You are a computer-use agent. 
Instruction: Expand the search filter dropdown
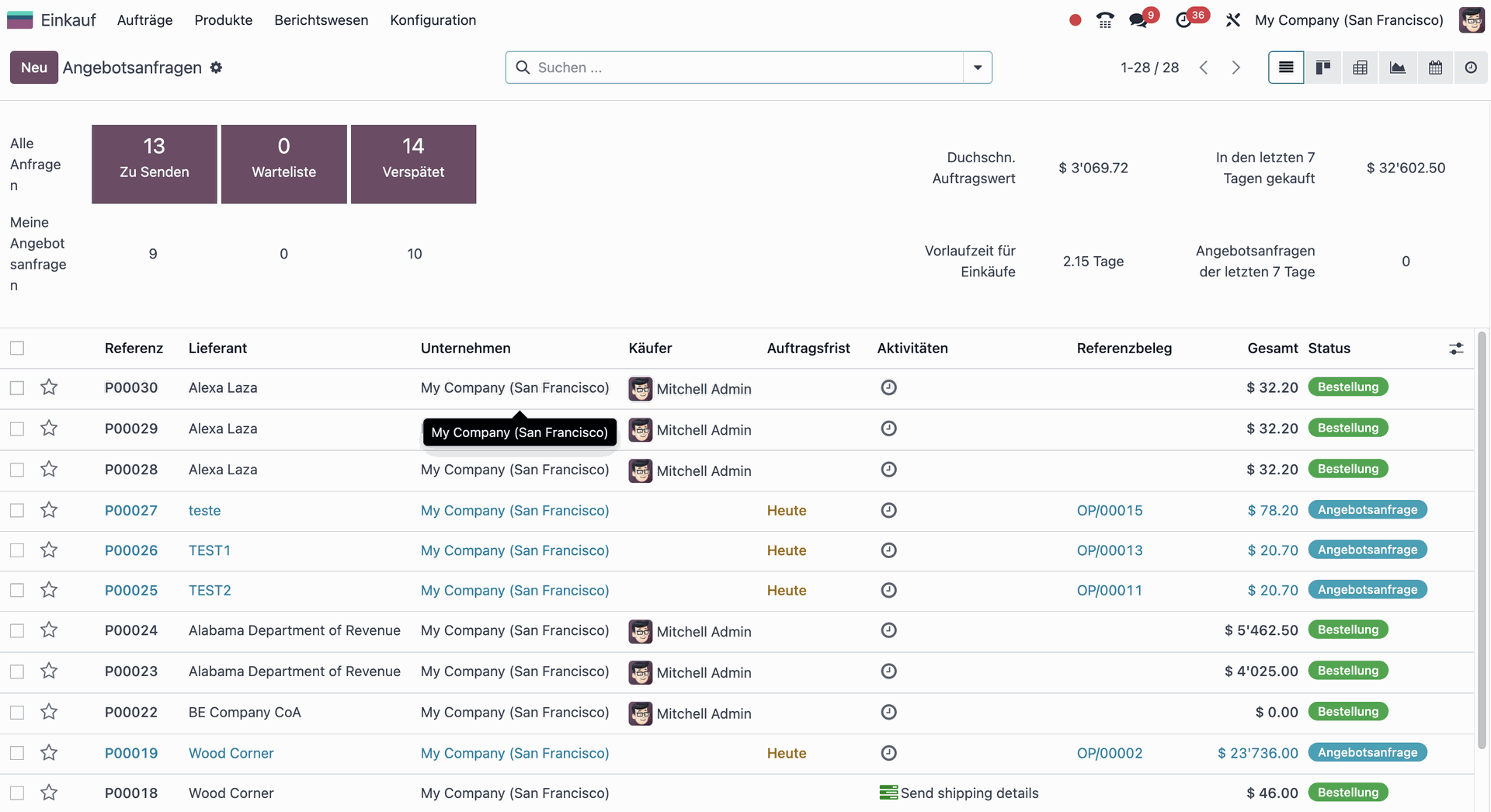click(x=978, y=68)
